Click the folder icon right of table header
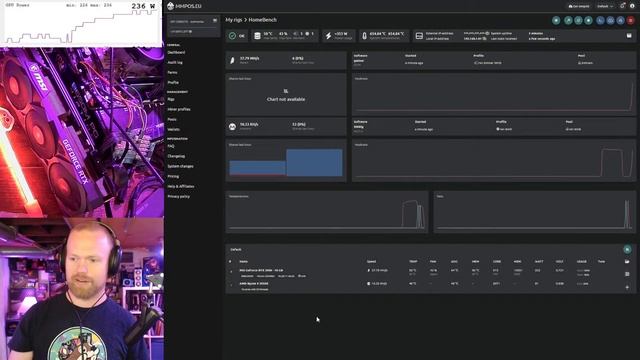Viewport: 640px width, 360px height. click(x=627, y=262)
